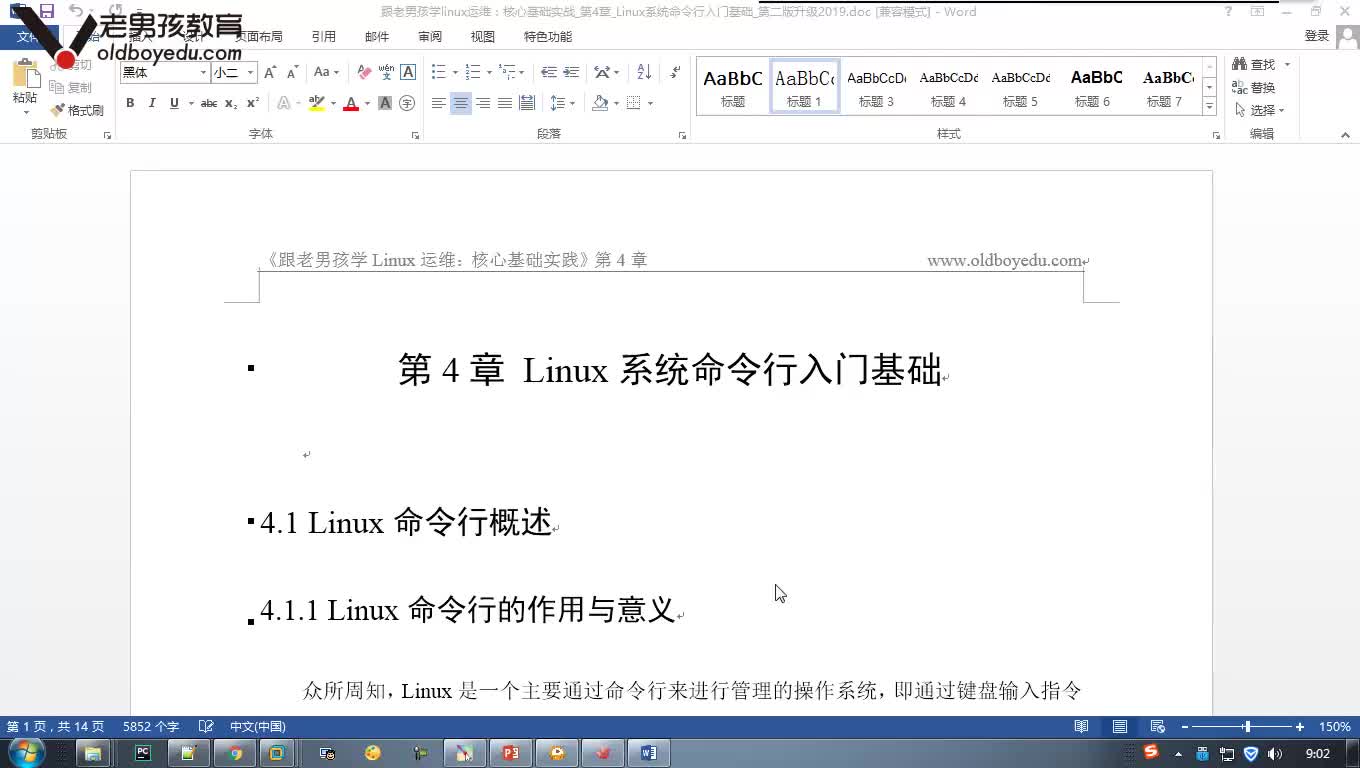The height and width of the screenshot is (768, 1360).
Task: Open the font name dropdown (黑体)
Action: click(x=203, y=72)
